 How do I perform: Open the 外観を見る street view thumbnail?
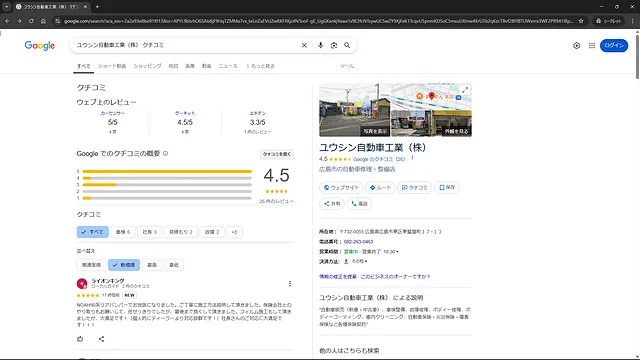tap(431, 123)
